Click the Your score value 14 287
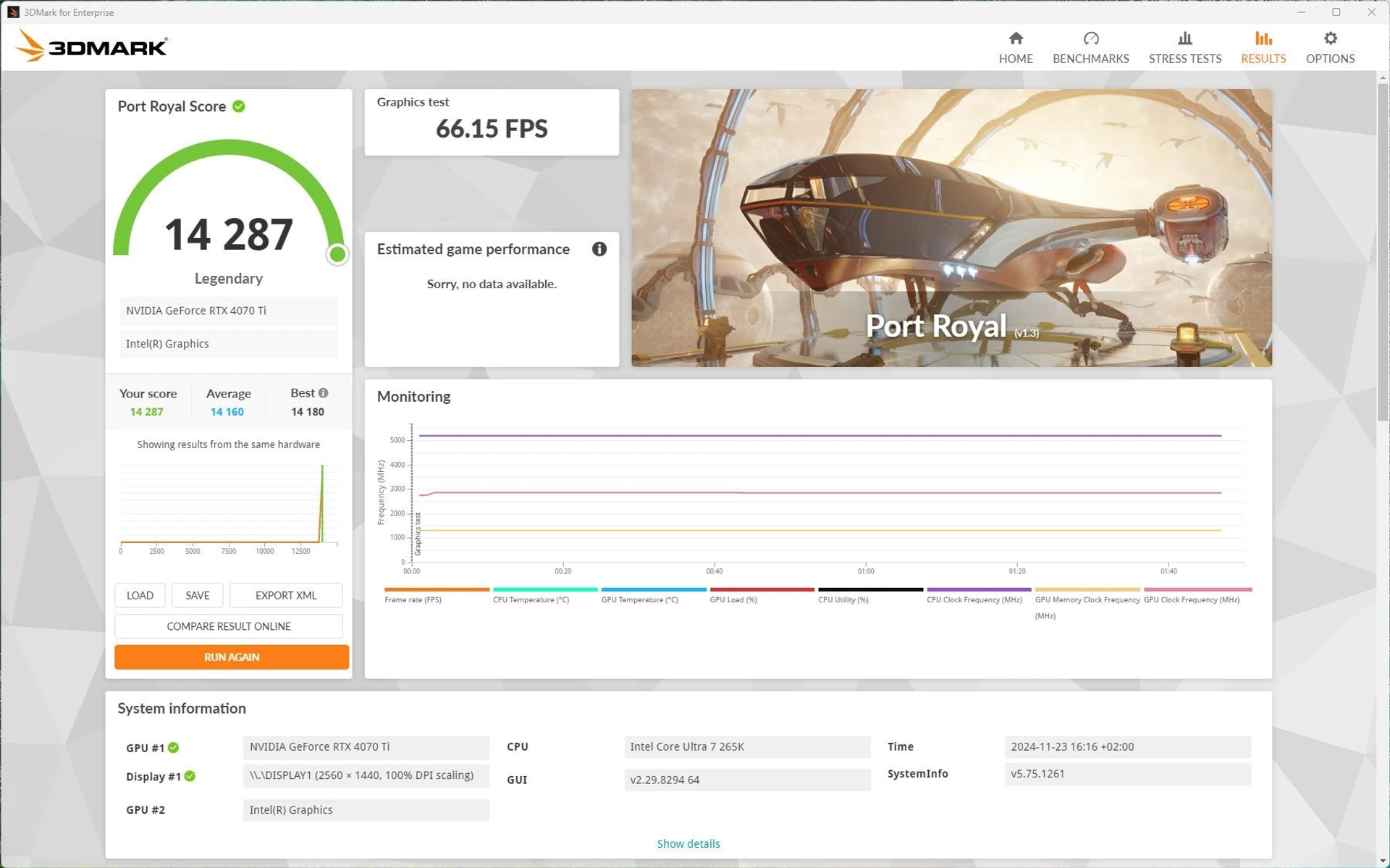 click(146, 412)
